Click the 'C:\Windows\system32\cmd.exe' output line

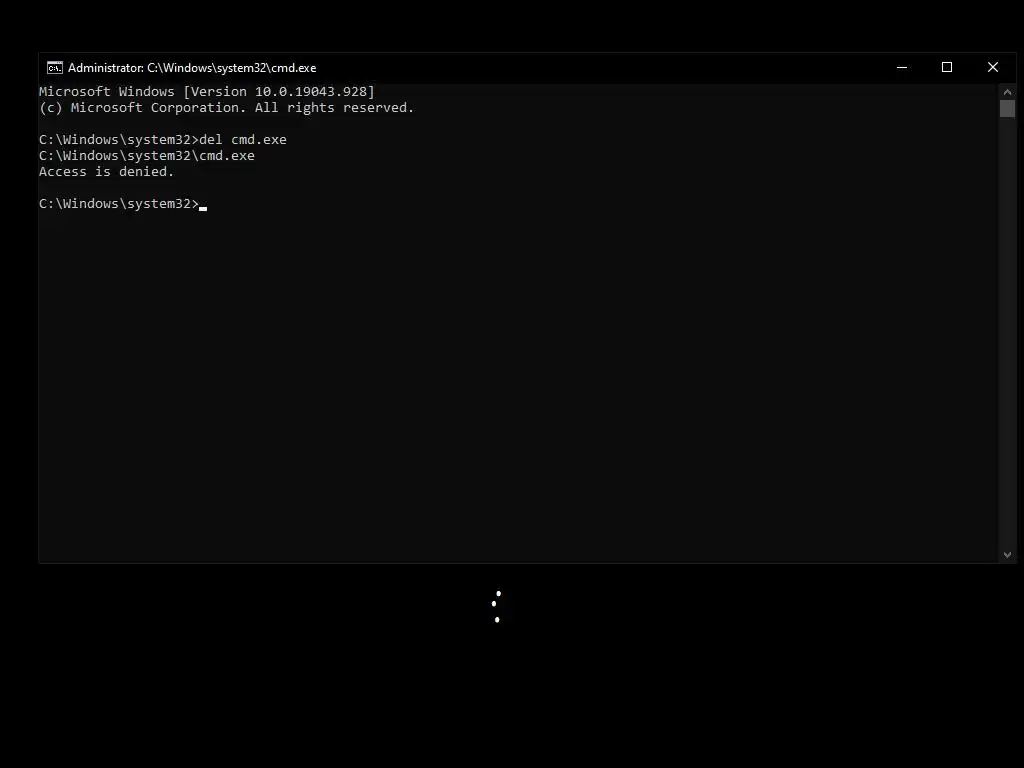pyautogui.click(x=147, y=155)
